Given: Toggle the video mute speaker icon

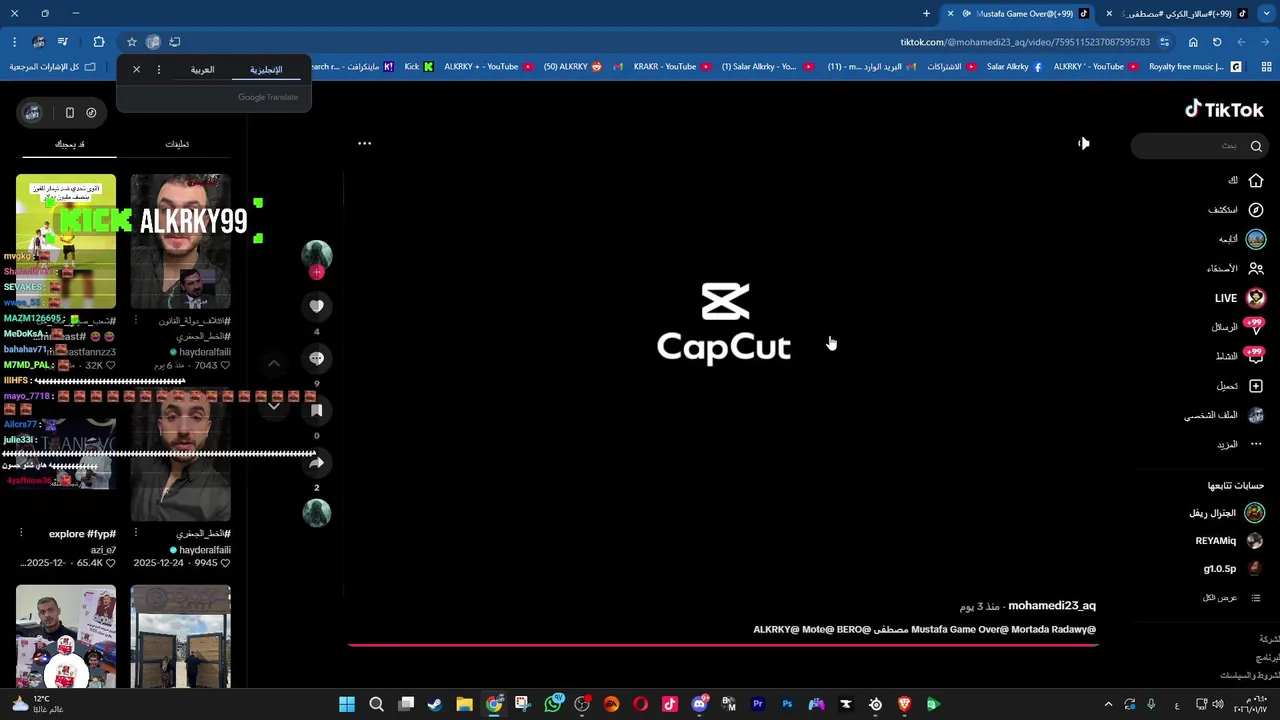Looking at the screenshot, I should tap(1083, 144).
